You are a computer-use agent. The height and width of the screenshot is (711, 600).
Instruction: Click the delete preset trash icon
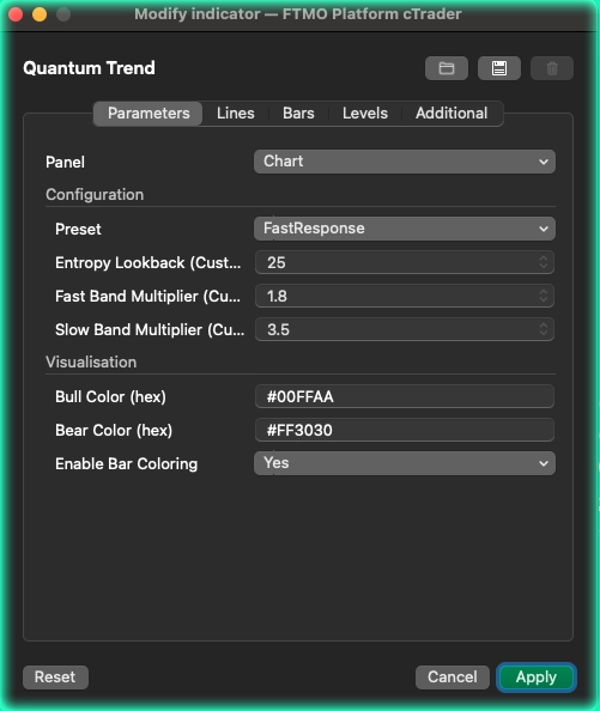tap(551, 68)
